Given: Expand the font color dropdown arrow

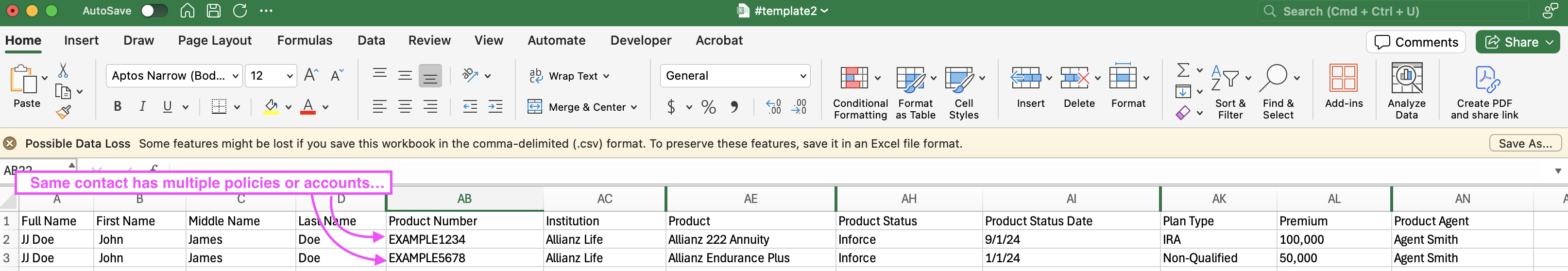Looking at the screenshot, I should point(325,107).
